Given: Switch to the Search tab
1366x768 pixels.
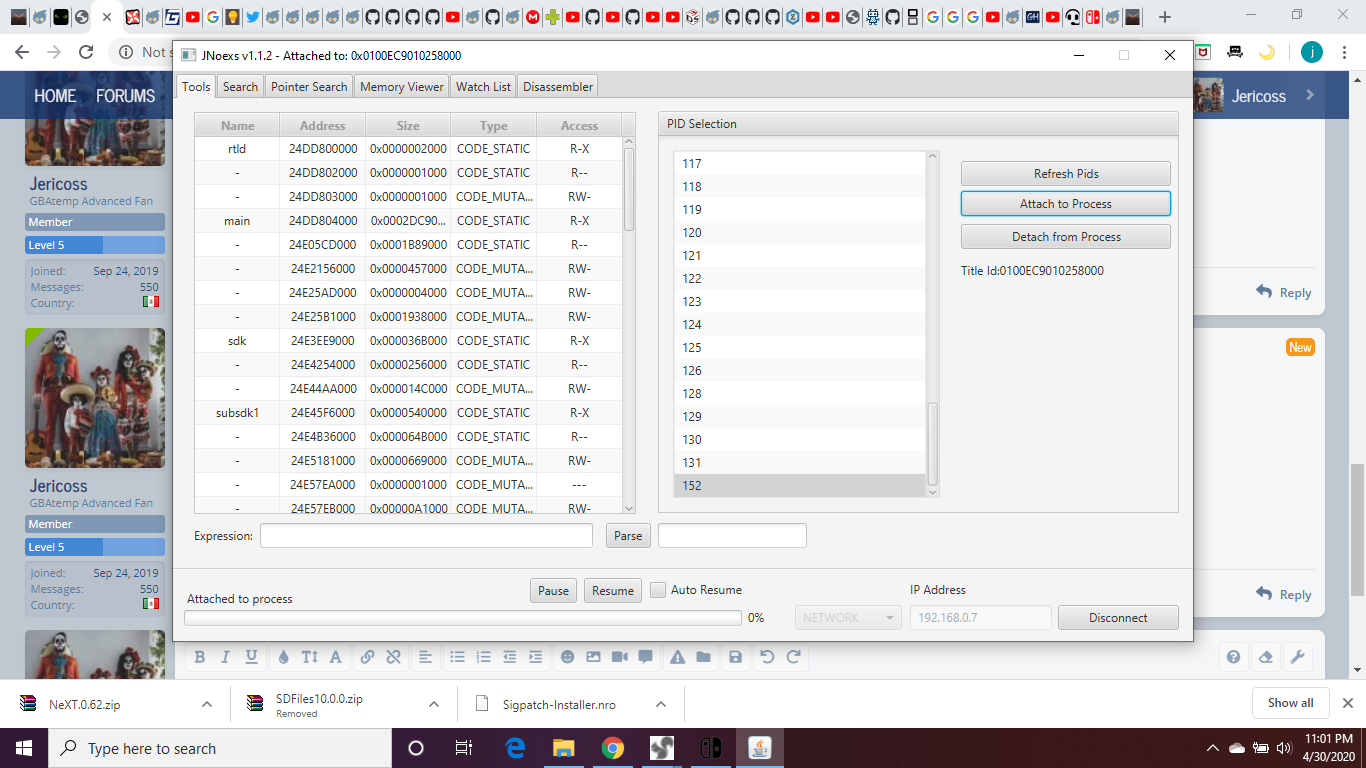Looking at the screenshot, I should [x=240, y=87].
